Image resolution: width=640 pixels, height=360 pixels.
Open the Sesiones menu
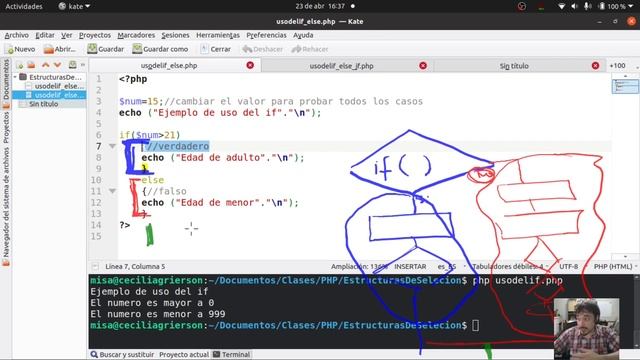(x=175, y=36)
